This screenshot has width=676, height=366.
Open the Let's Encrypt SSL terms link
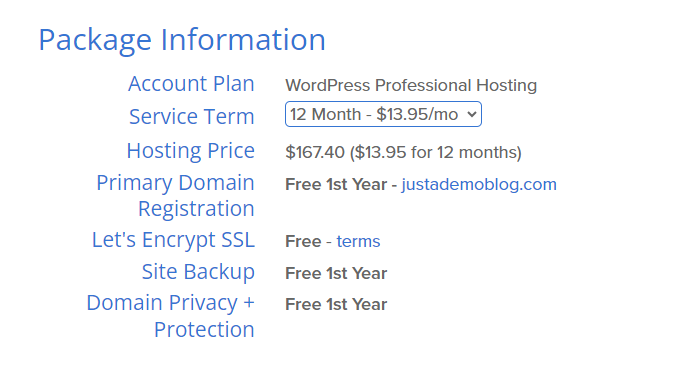point(358,241)
